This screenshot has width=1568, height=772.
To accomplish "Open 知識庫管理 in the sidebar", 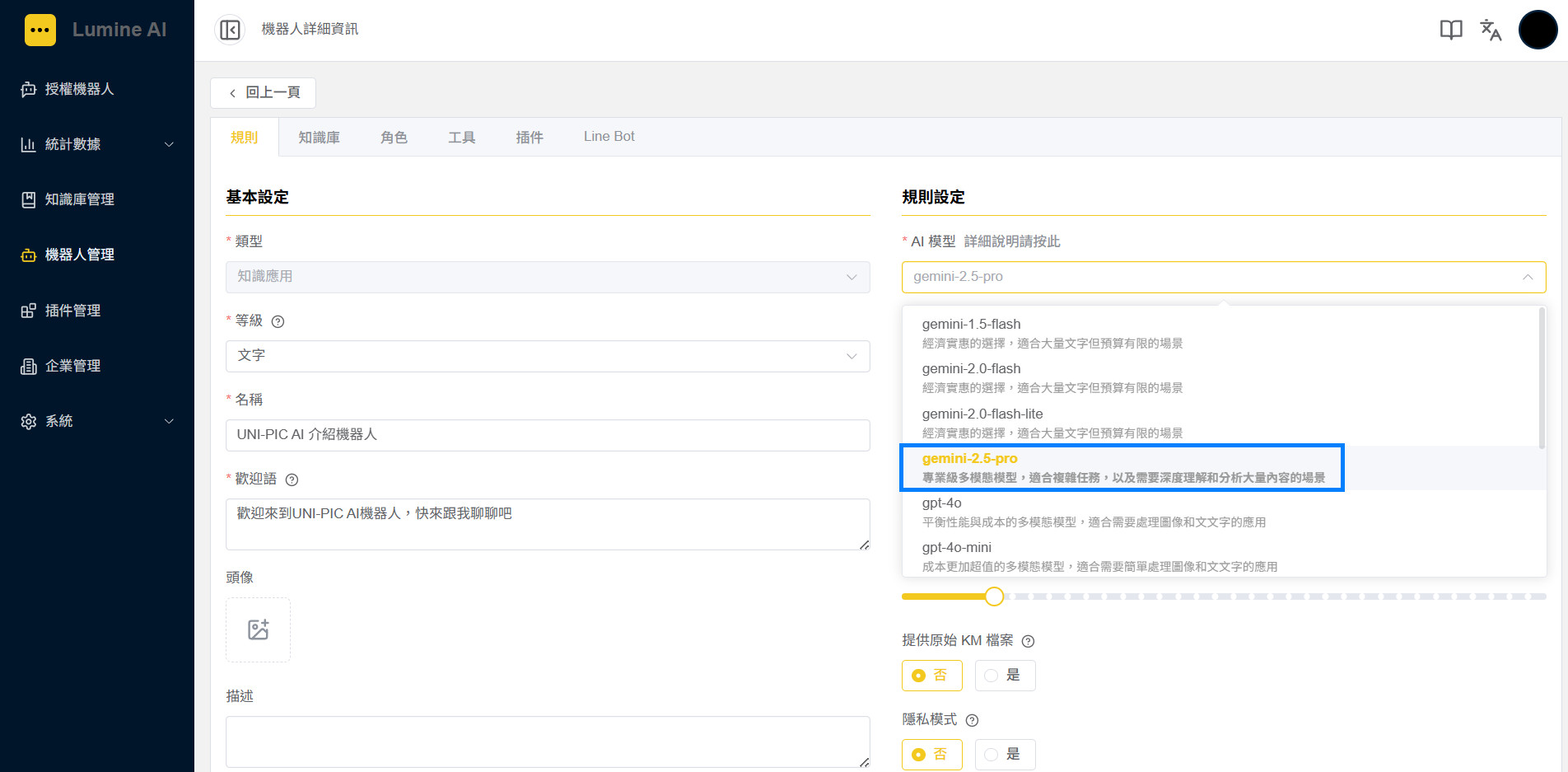I will [97, 199].
